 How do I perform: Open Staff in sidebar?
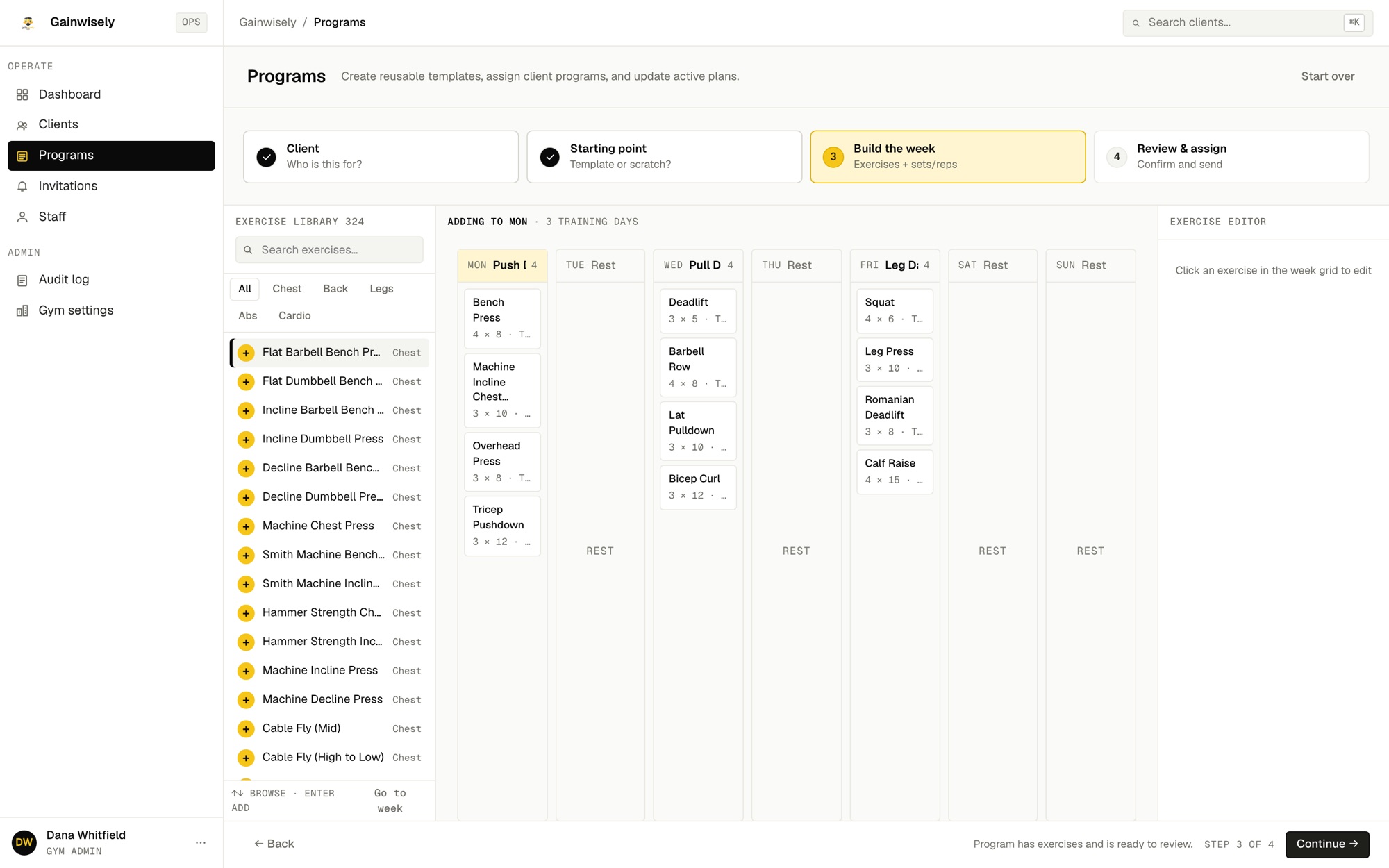(111, 217)
